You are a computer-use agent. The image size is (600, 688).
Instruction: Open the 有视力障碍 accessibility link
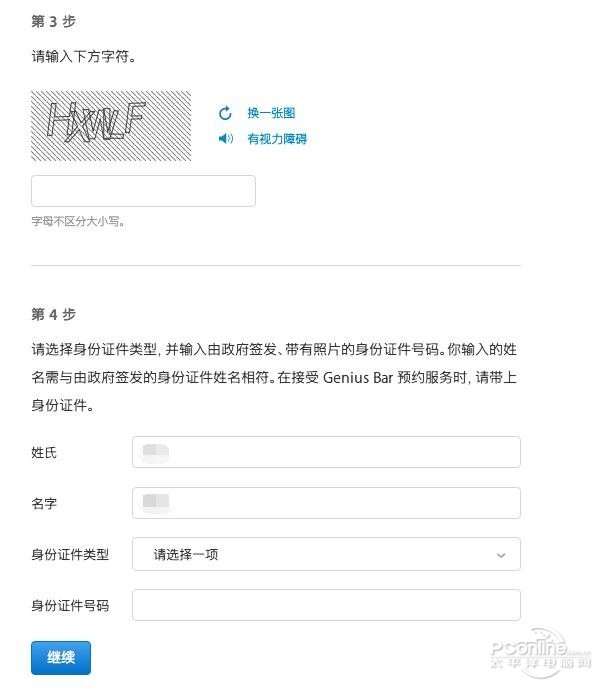[277, 139]
